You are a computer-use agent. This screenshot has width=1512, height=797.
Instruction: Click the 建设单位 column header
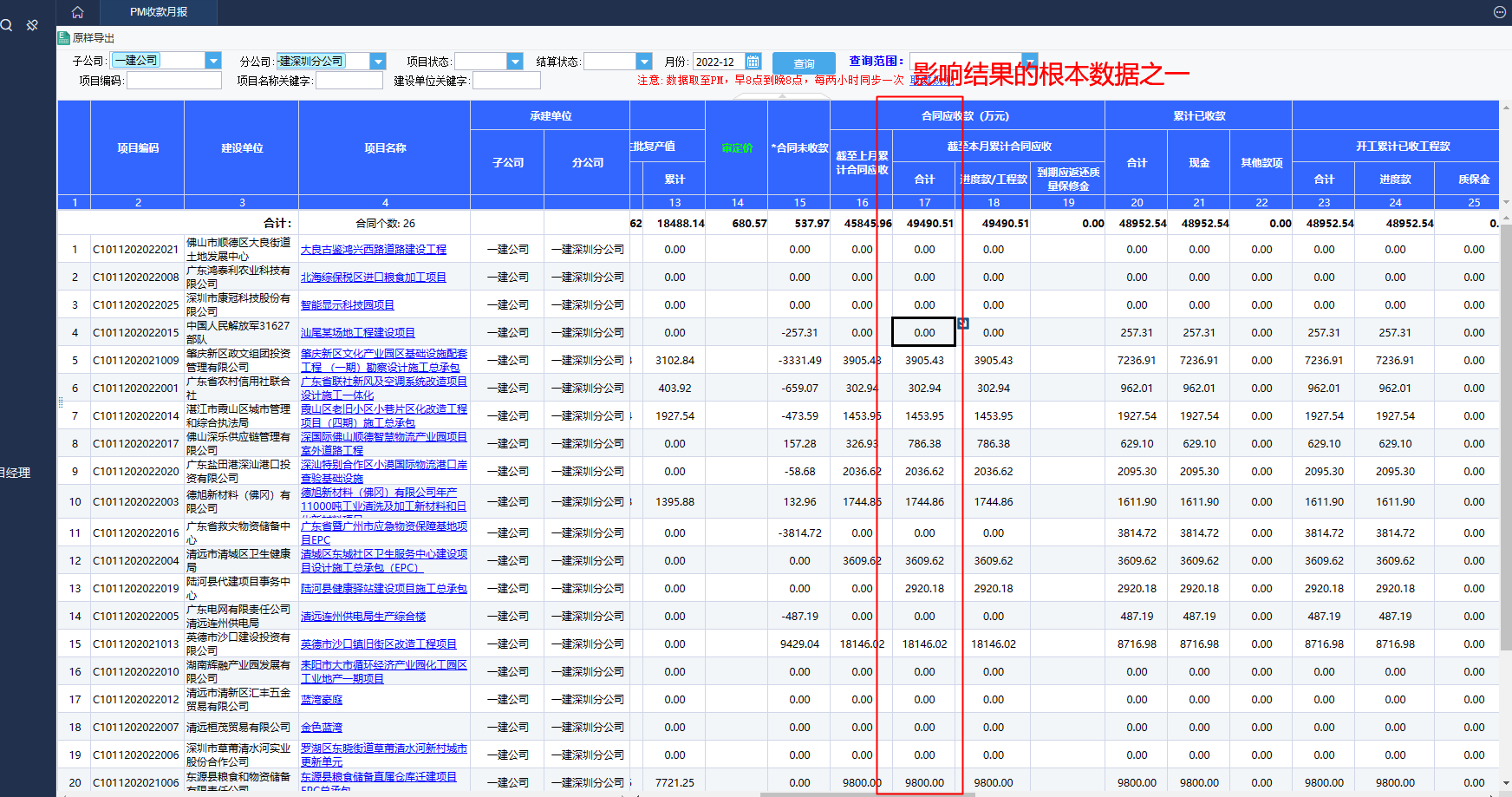pos(242,148)
